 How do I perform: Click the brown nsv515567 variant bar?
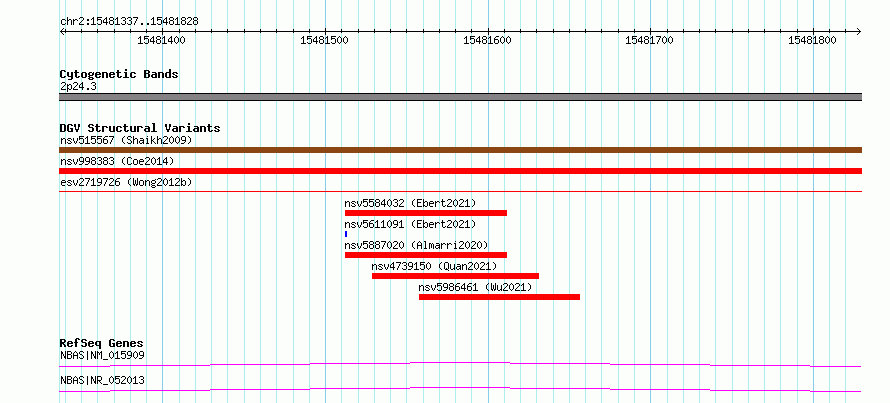[x=460, y=150]
